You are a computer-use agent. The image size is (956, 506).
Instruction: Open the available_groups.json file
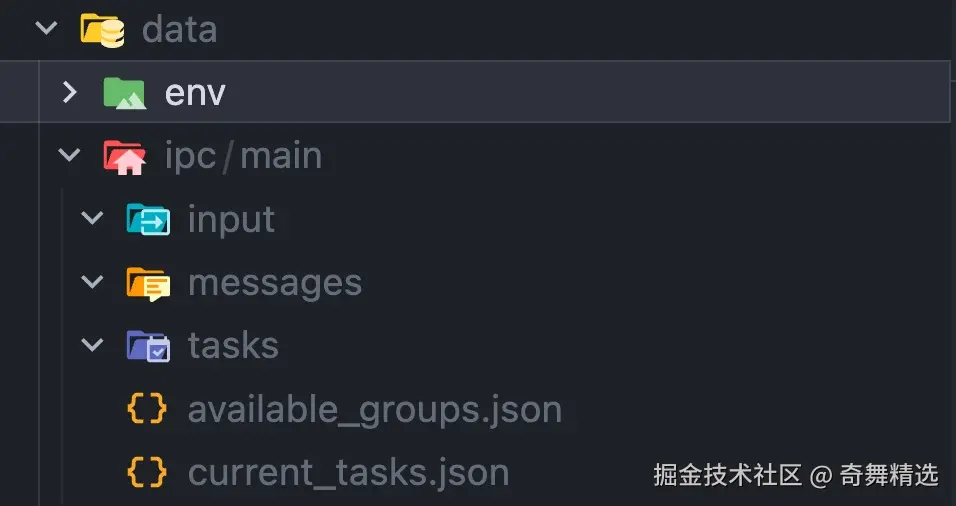point(374,409)
